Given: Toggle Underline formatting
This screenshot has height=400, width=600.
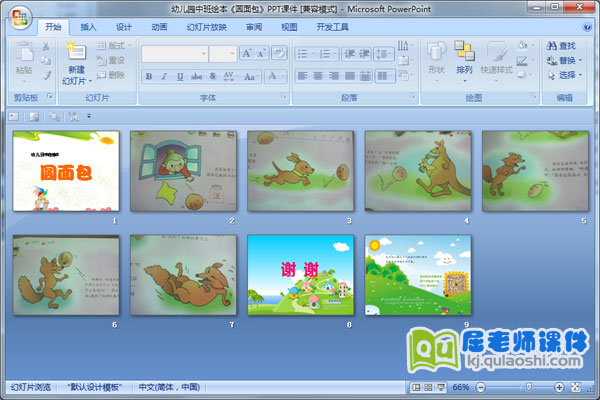Looking at the screenshot, I should tap(180, 76).
